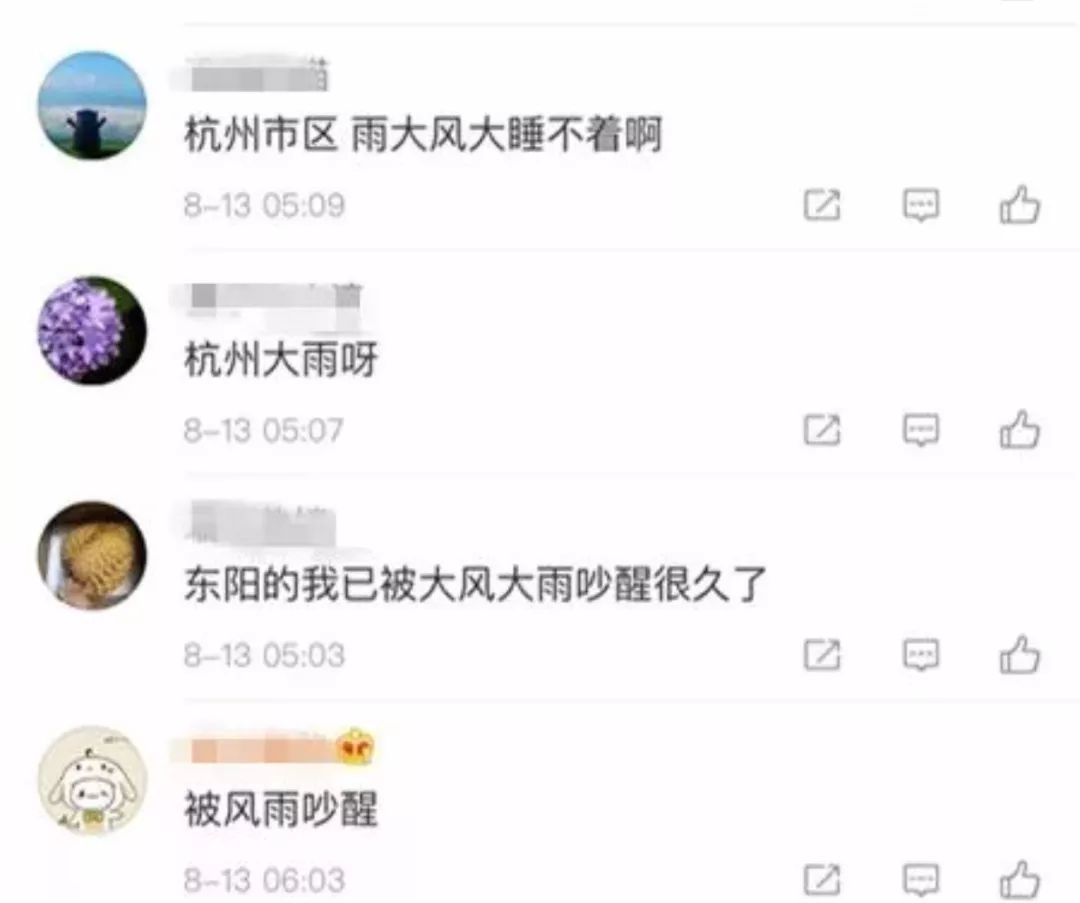Reply to the 杭州市区 雨大风大睡不着啊 comment
The width and height of the screenshot is (1080, 903).
(921, 205)
